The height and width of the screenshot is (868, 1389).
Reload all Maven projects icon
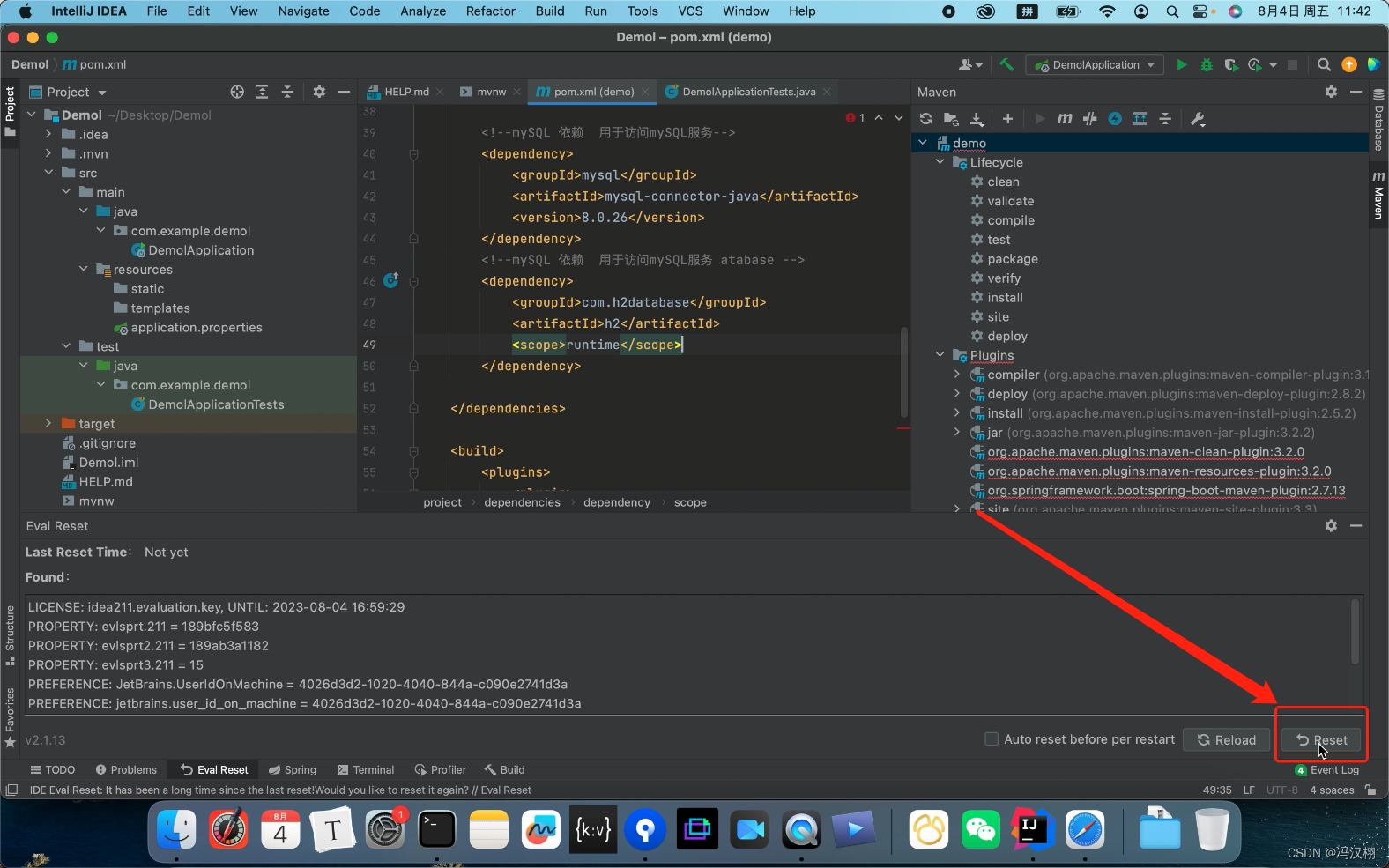tap(925, 119)
